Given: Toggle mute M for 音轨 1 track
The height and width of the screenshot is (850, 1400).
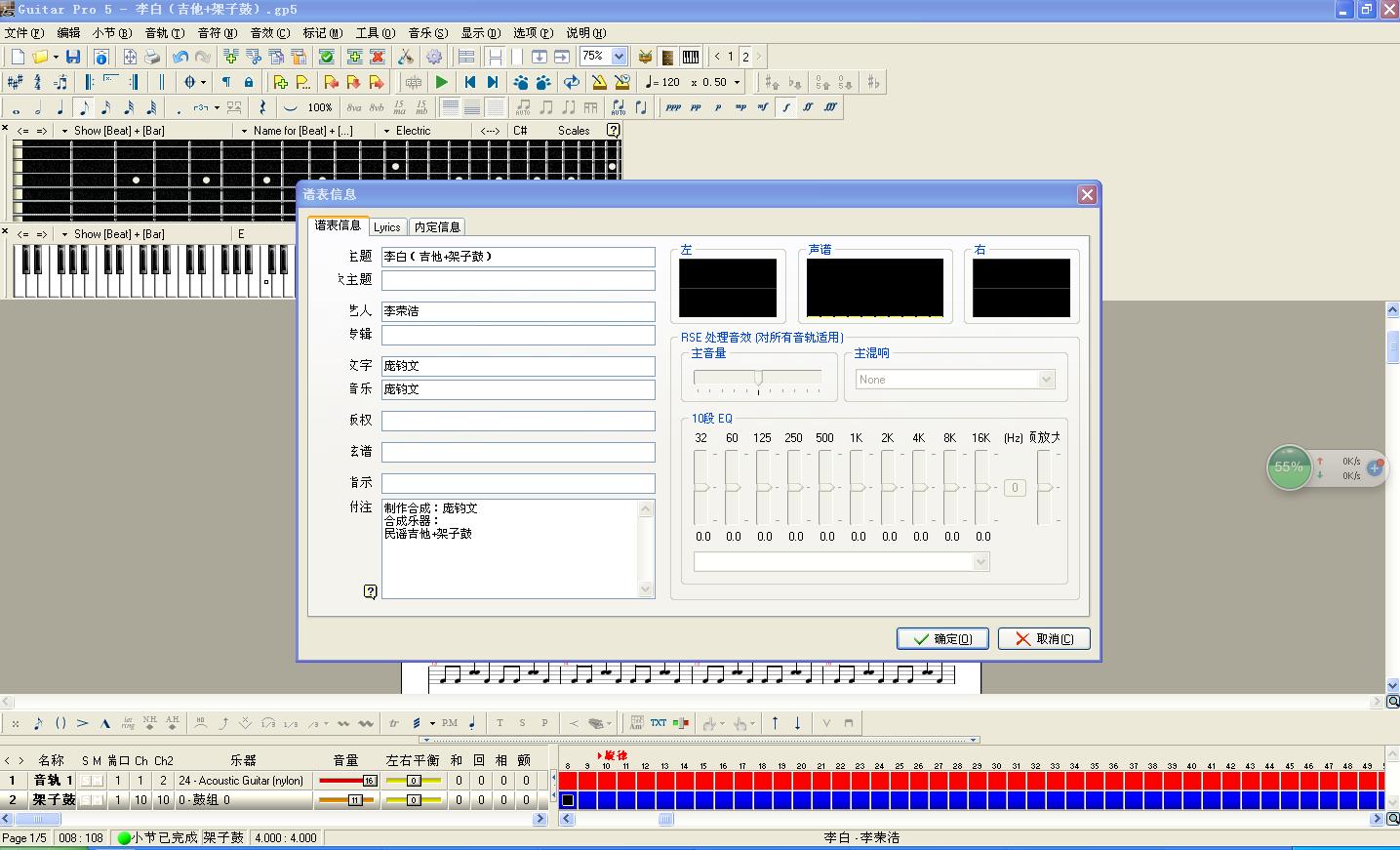Looking at the screenshot, I should tap(99, 781).
